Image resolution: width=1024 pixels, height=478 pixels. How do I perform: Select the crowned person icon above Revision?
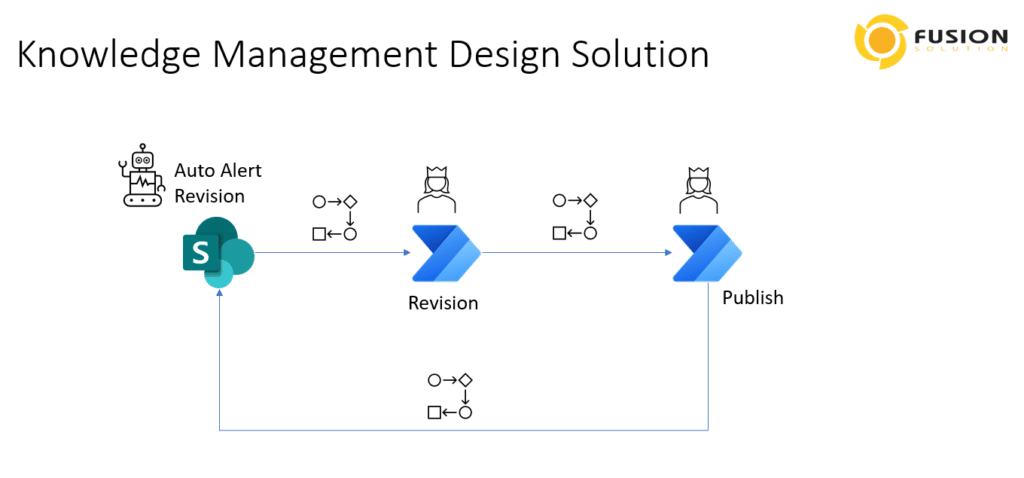[x=436, y=190]
